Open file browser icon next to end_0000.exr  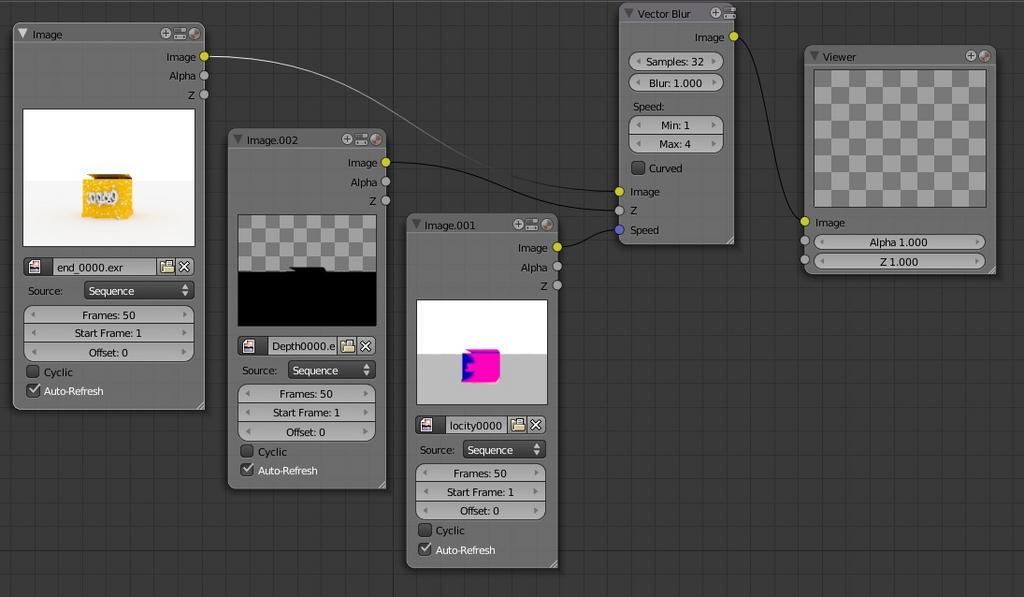tap(167, 266)
